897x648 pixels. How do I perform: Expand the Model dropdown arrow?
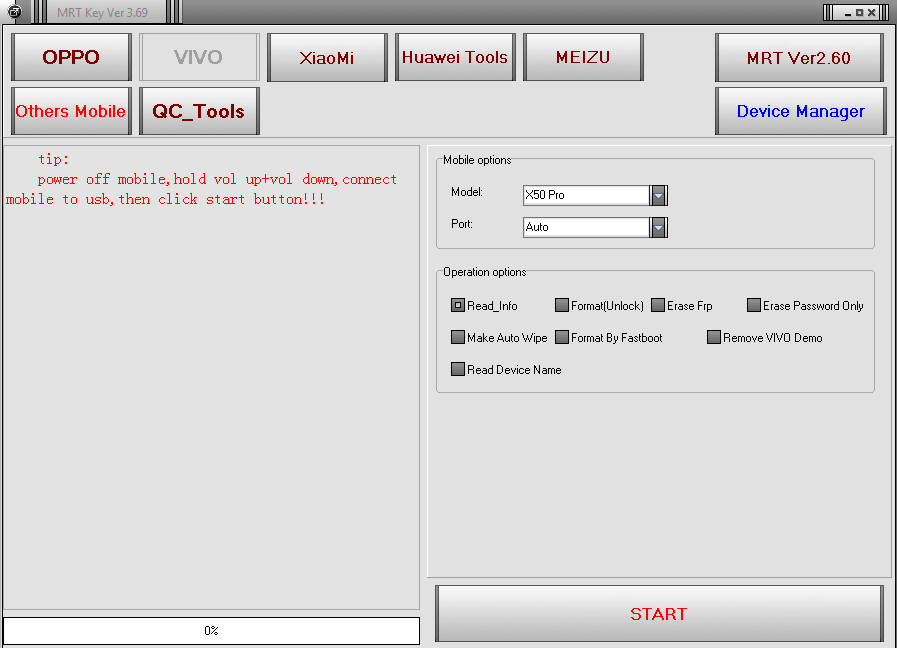tap(658, 196)
